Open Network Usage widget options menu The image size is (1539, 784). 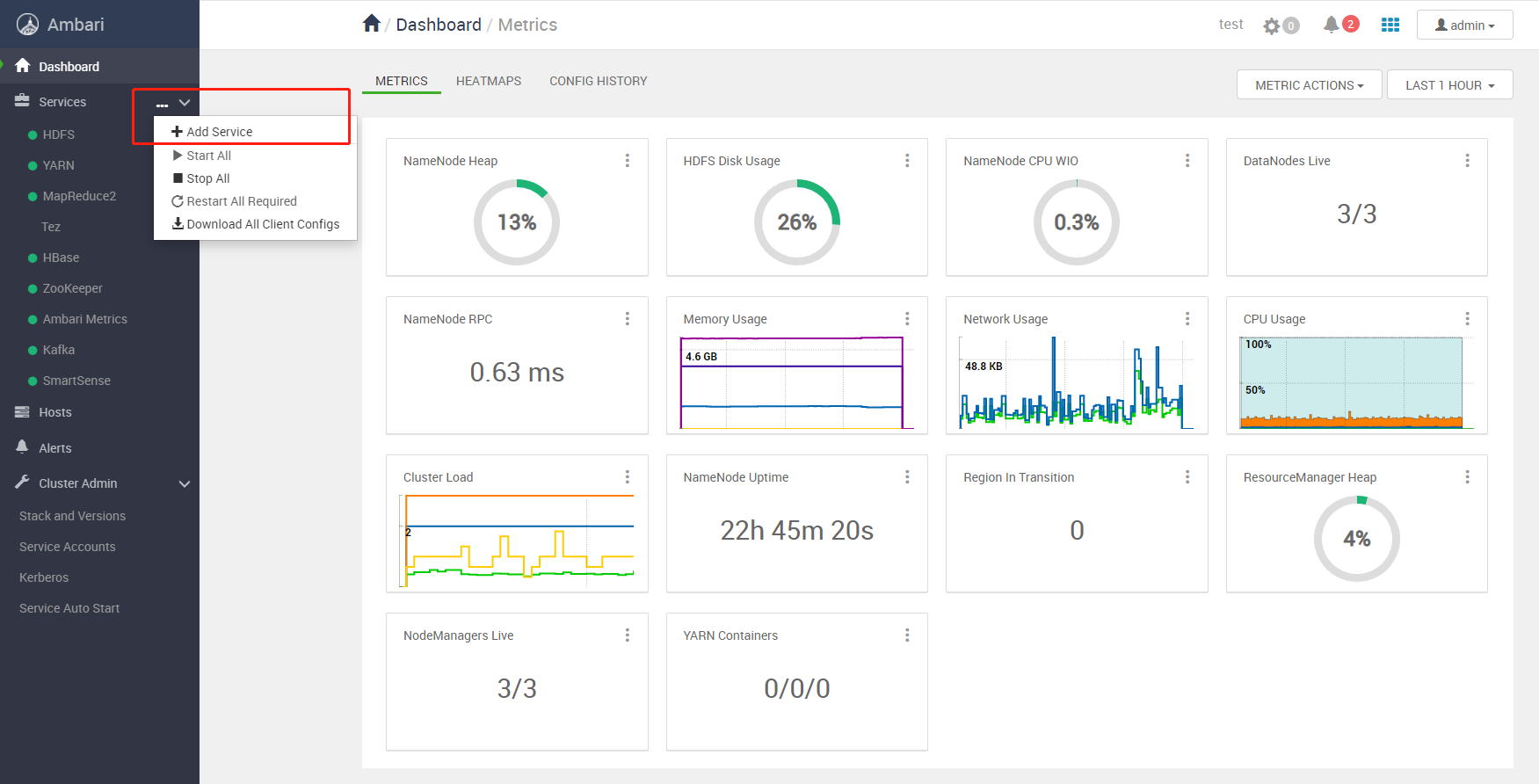1187,319
